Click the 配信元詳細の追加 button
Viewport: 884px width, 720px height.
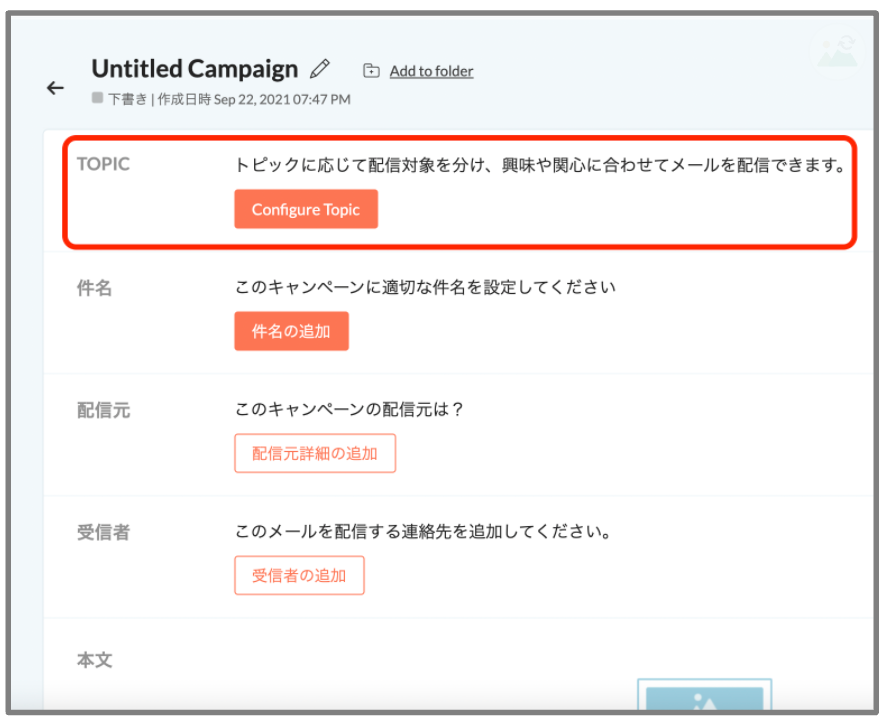[315, 453]
